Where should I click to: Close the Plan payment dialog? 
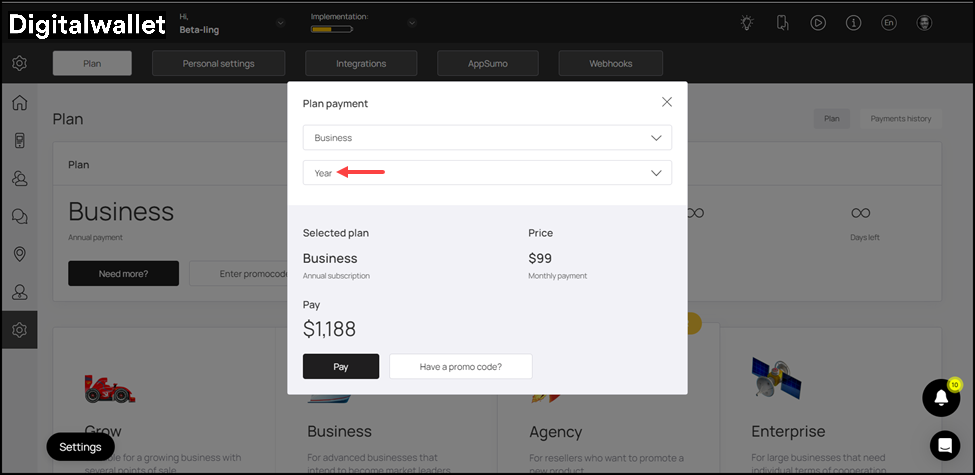[667, 102]
